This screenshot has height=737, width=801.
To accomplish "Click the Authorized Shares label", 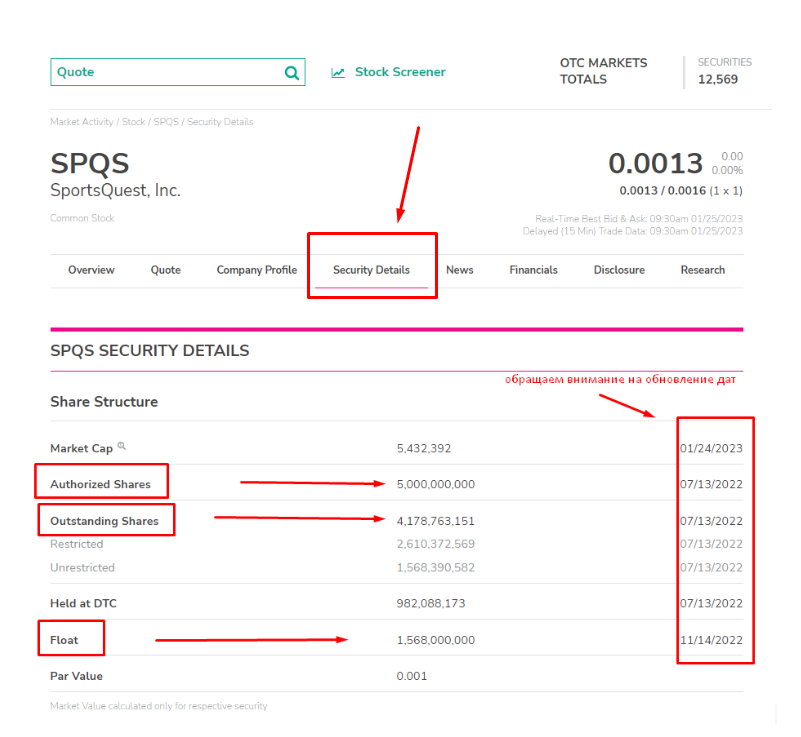I will pos(100,484).
